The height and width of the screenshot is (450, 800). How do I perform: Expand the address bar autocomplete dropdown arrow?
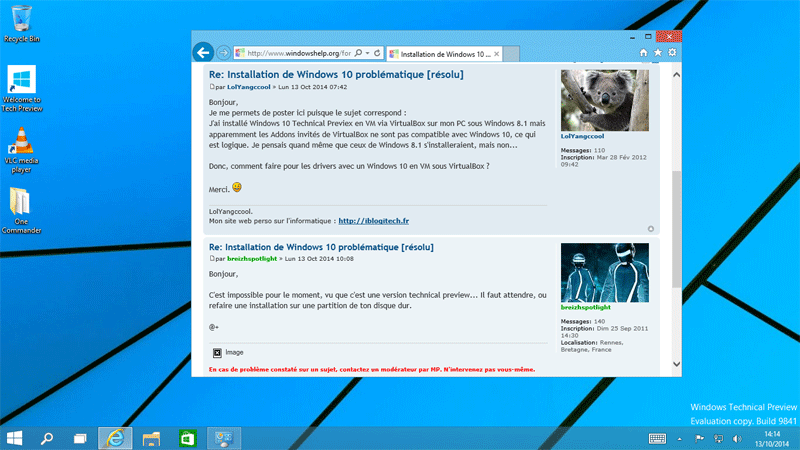pyautogui.click(x=367, y=52)
